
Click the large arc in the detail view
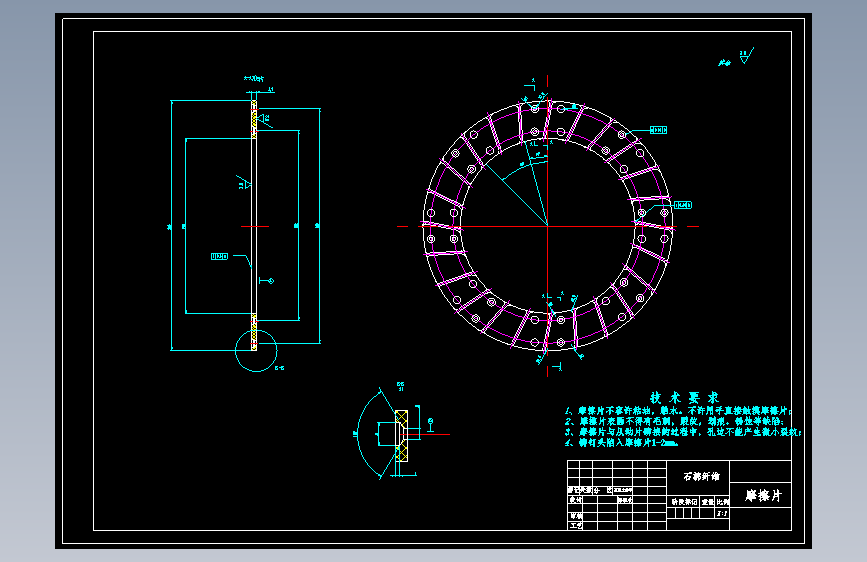(x=367, y=433)
